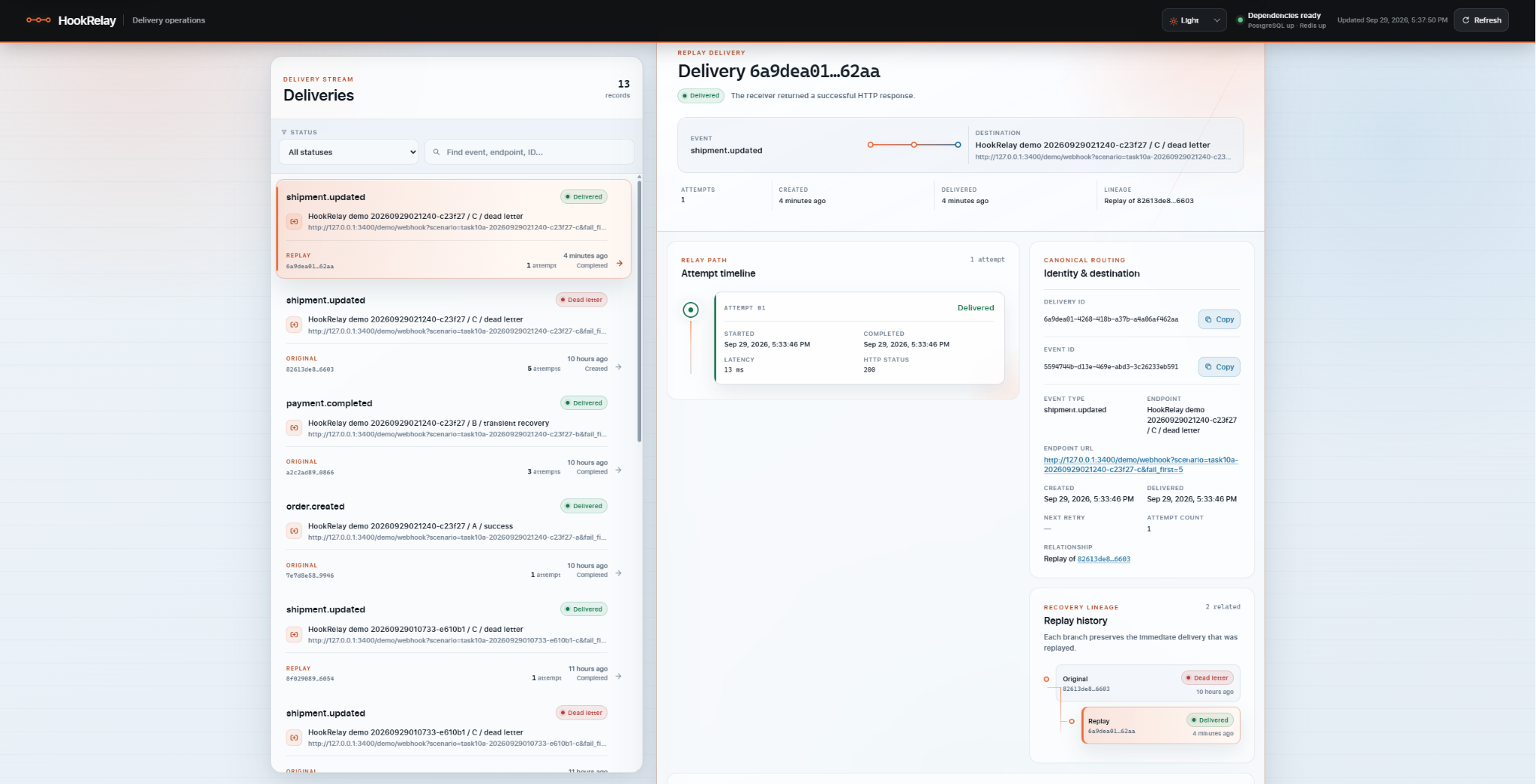1536x784 pixels.
Task: Click the refresh icon in the Refresh button
Action: 1465,20
